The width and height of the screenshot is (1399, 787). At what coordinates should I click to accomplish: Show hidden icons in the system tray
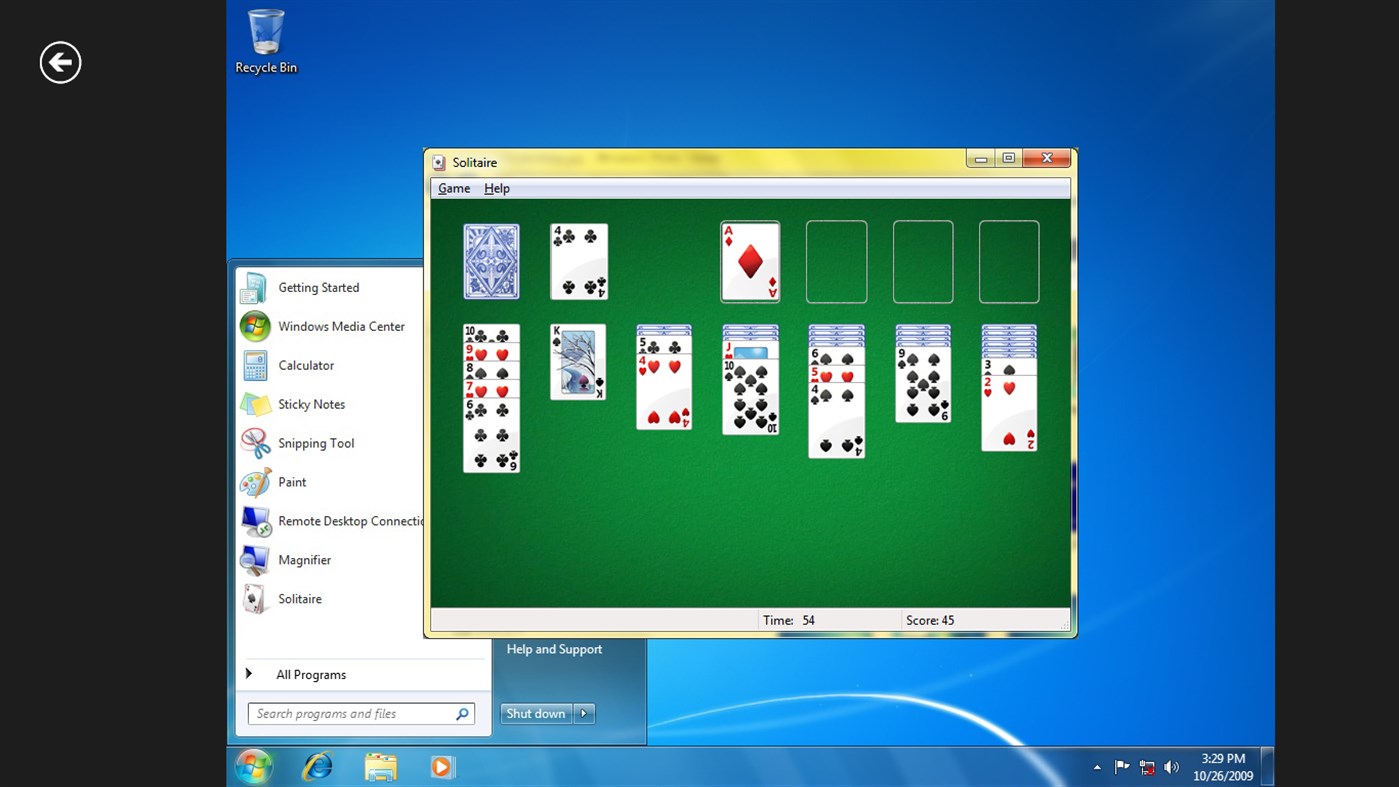pyautogui.click(x=1097, y=766)
